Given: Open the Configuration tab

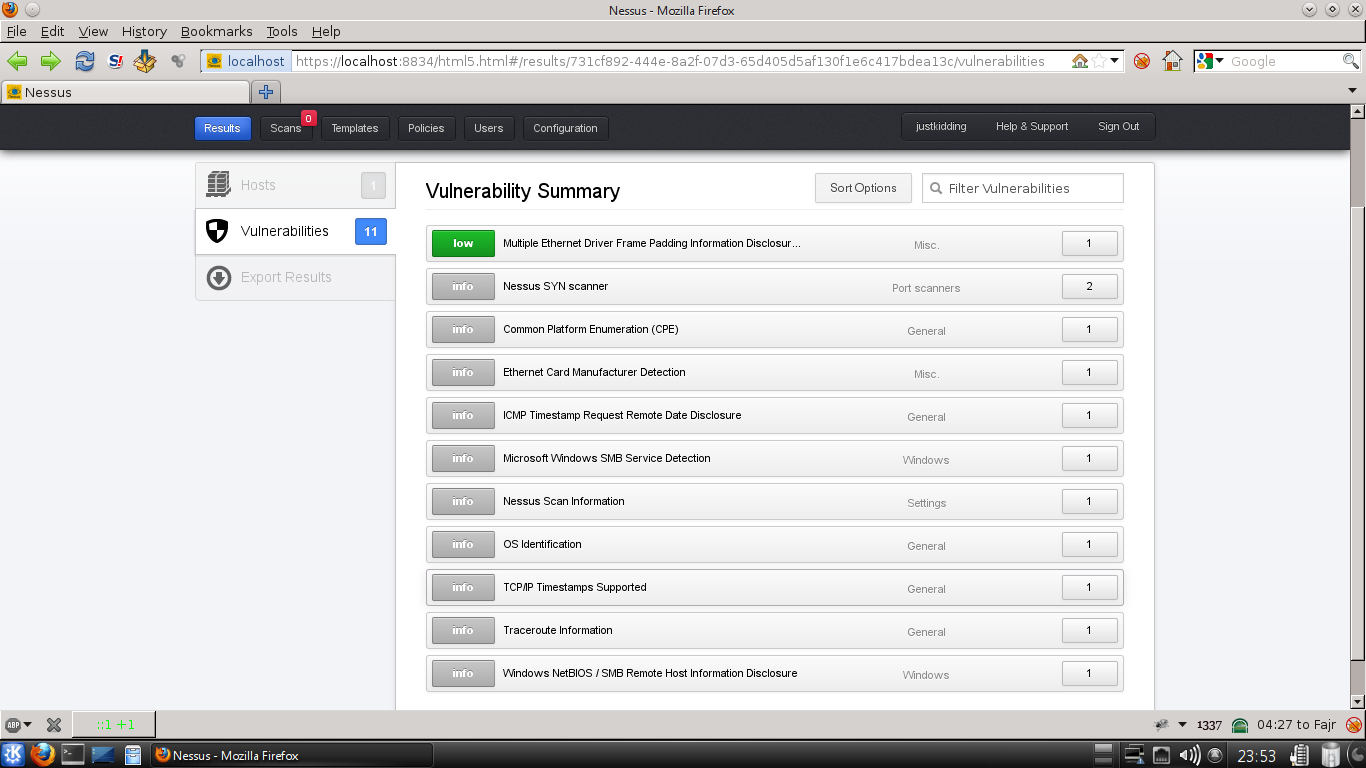Looking at the screenshot, I should point(565,128).
